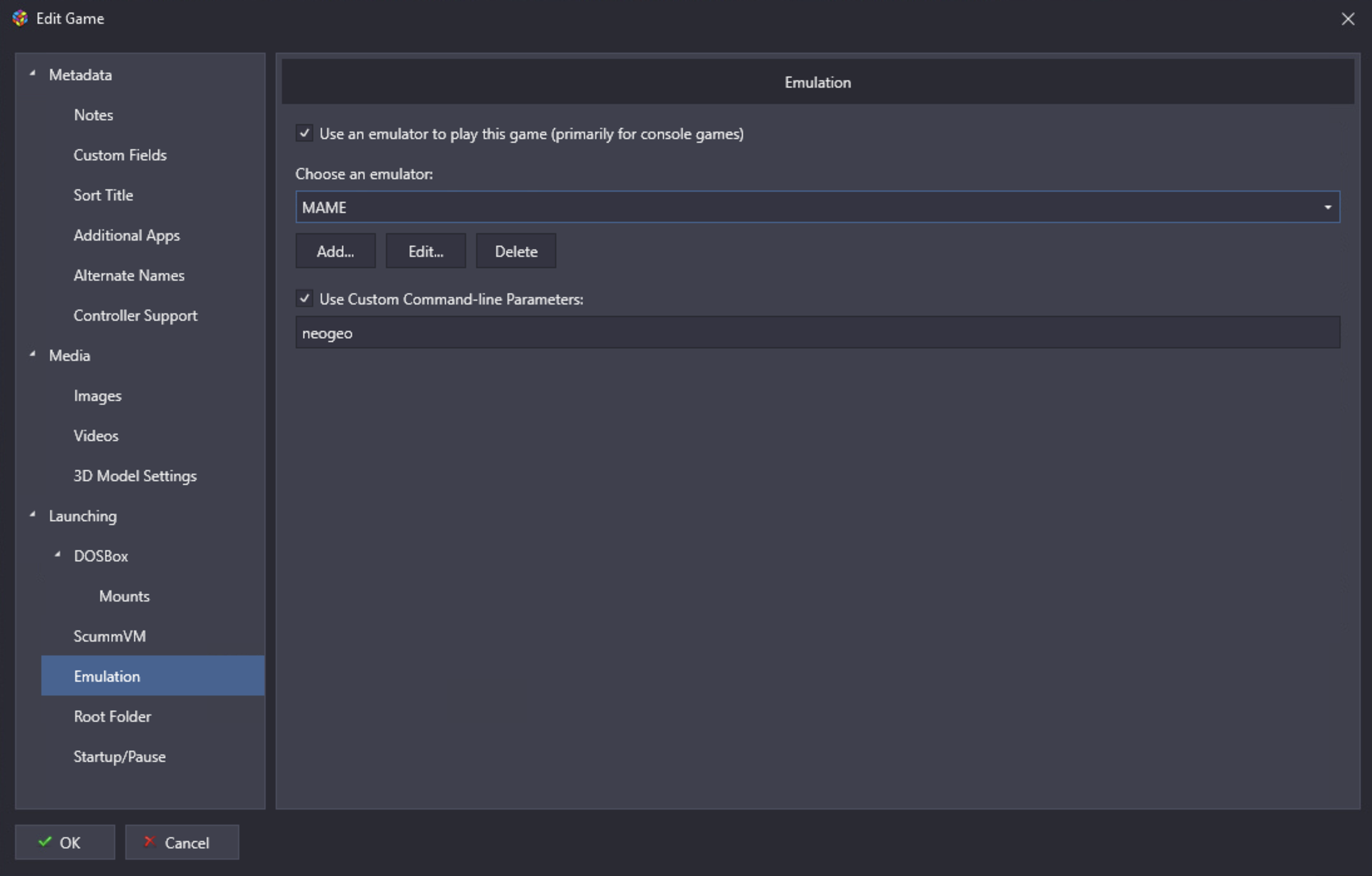Collapse the DOSBox tree node

(x=58, y=555)
